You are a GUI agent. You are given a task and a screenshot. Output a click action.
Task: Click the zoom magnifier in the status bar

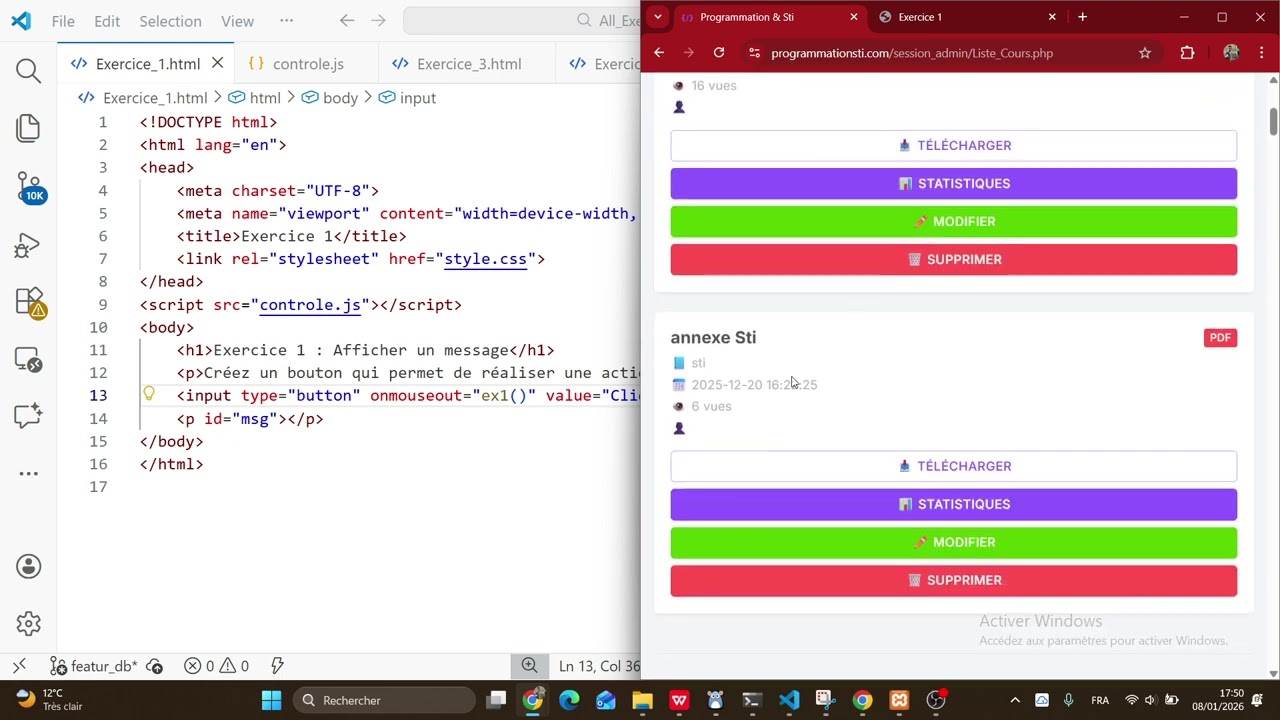[x=529, y=666]
